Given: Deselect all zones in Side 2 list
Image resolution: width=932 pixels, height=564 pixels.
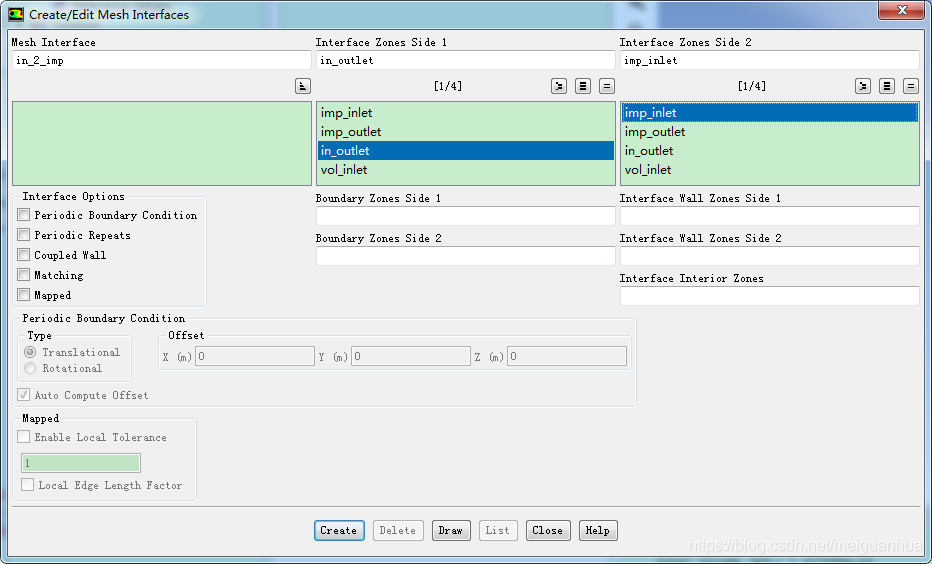Looking at the screenshot, I should [x=911, y=86].
